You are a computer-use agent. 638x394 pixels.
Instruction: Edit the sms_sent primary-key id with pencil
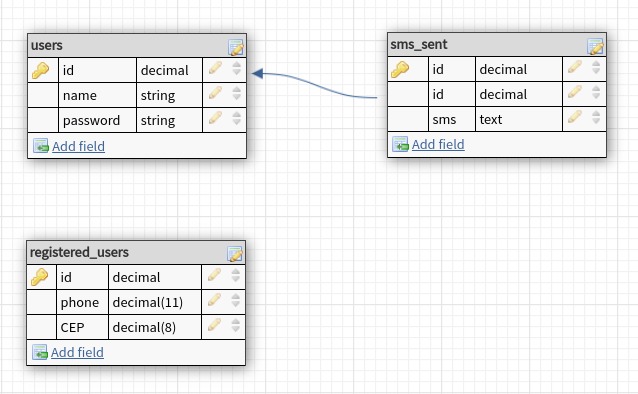575,67
